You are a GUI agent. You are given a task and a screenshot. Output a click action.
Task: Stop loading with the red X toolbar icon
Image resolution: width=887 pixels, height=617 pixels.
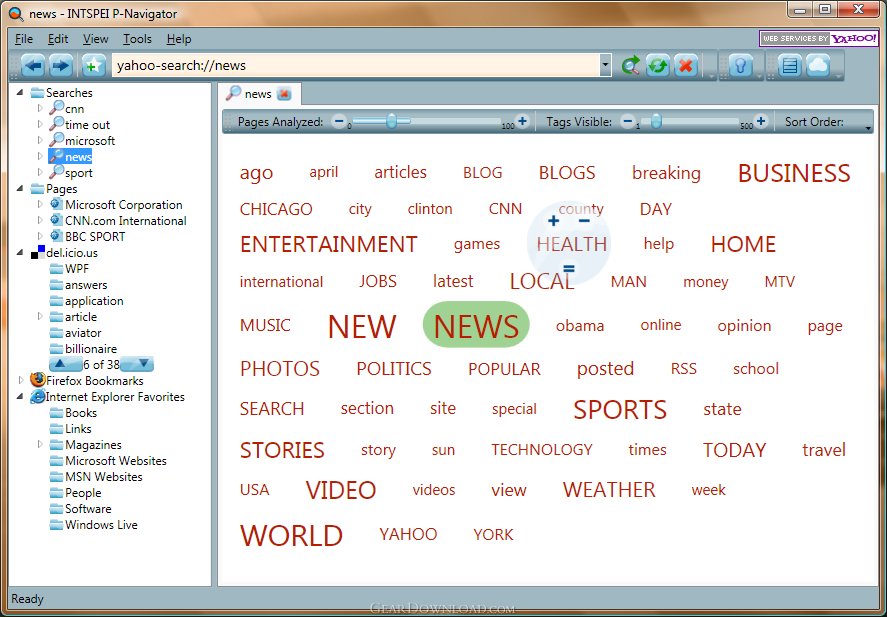pyautogui.click(x=686, y=66)
